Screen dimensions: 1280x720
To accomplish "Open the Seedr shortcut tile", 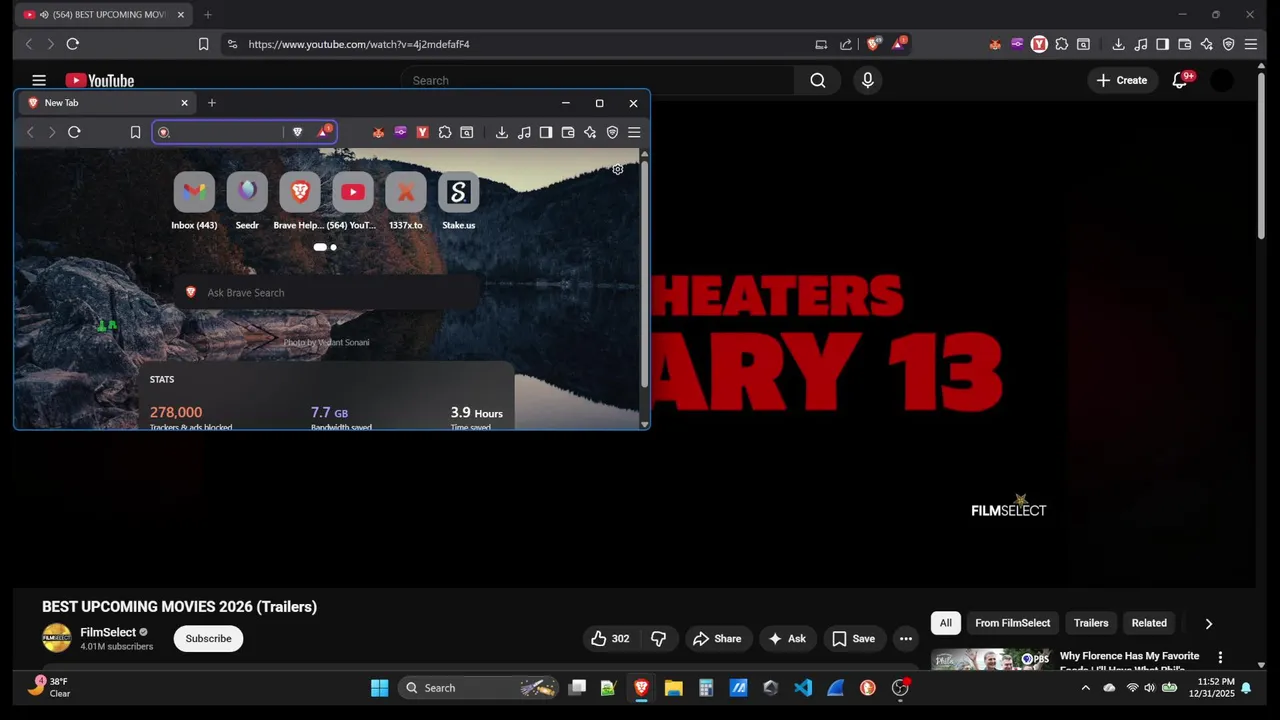I will click(247, 201).
